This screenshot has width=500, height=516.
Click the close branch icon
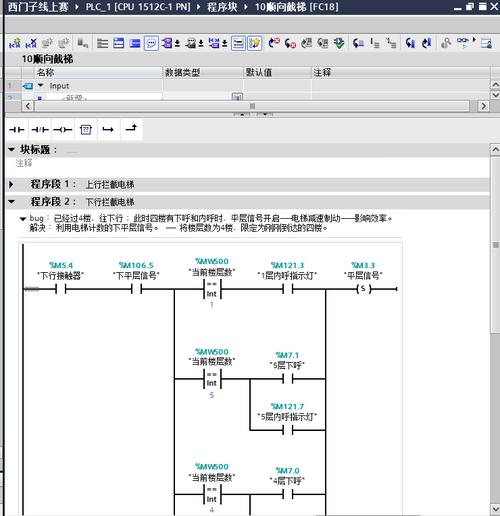131,129
